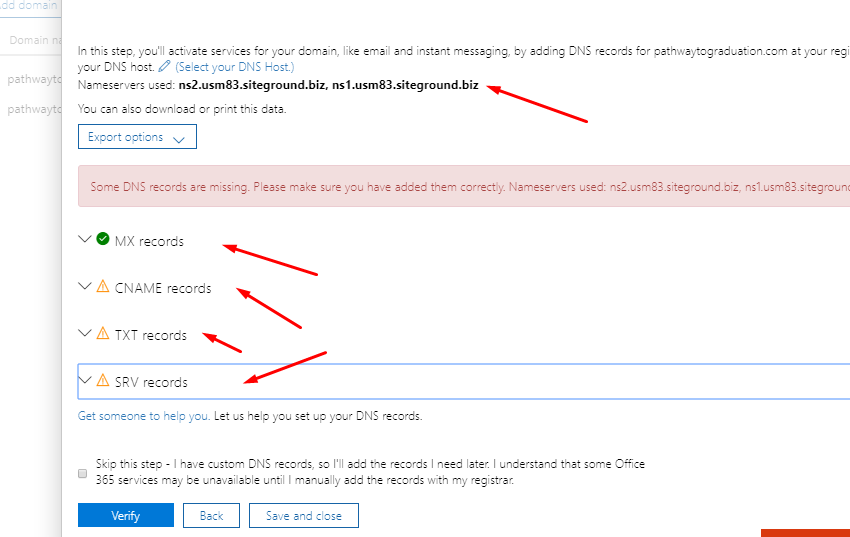The image size is (850, 537).
Task: Select the MX records section label
Action: pyautogui.click(x=149, y=241)
